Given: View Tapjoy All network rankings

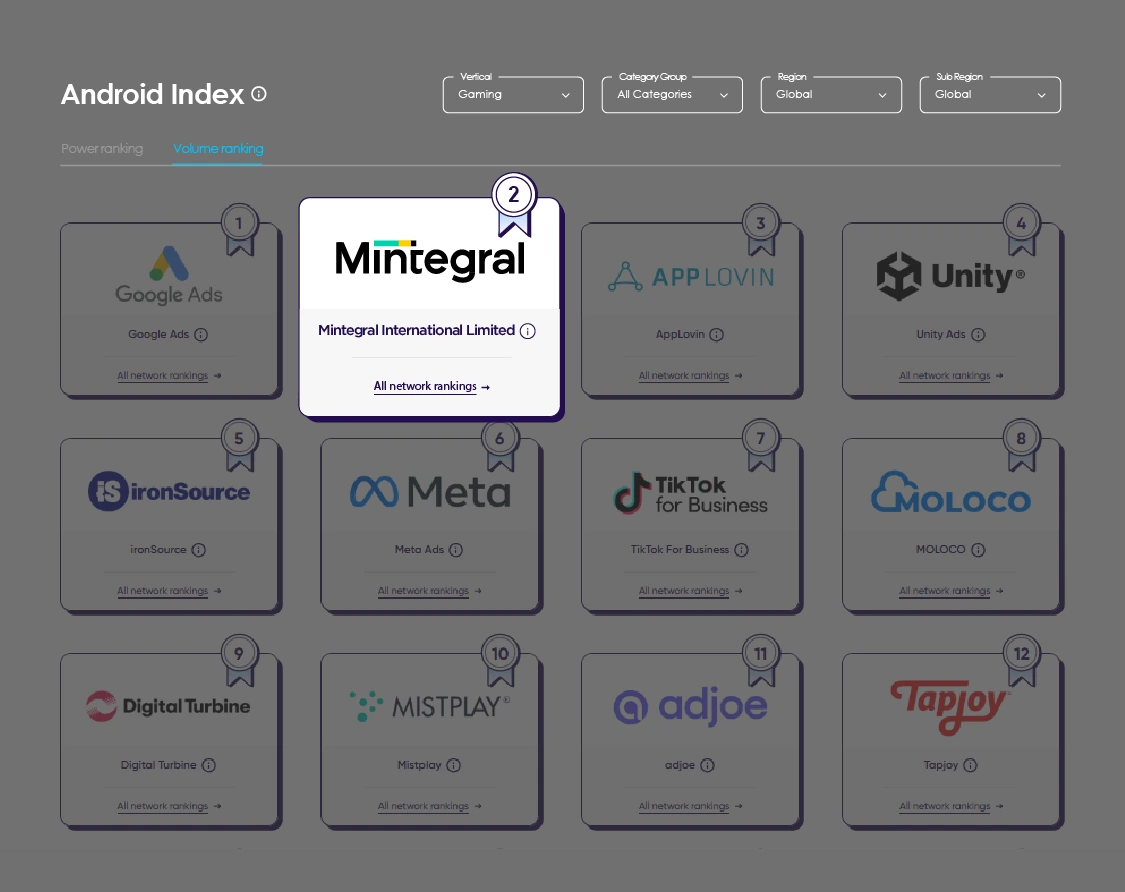Looking at the screenshot, I should 951,806.
